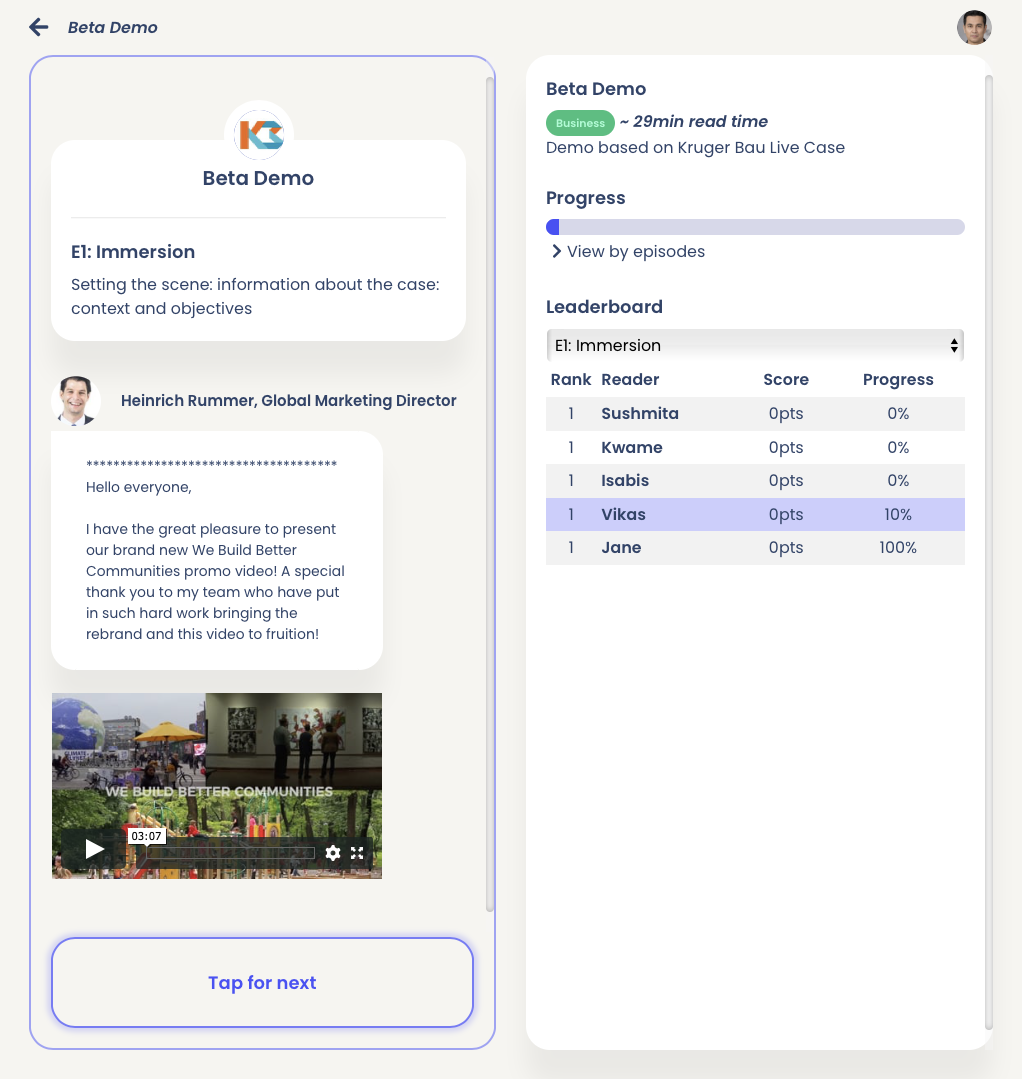The image size is (1022, 1079).
Task: Play the promo video
Action: pyautogui.click(x=95, y=850)
